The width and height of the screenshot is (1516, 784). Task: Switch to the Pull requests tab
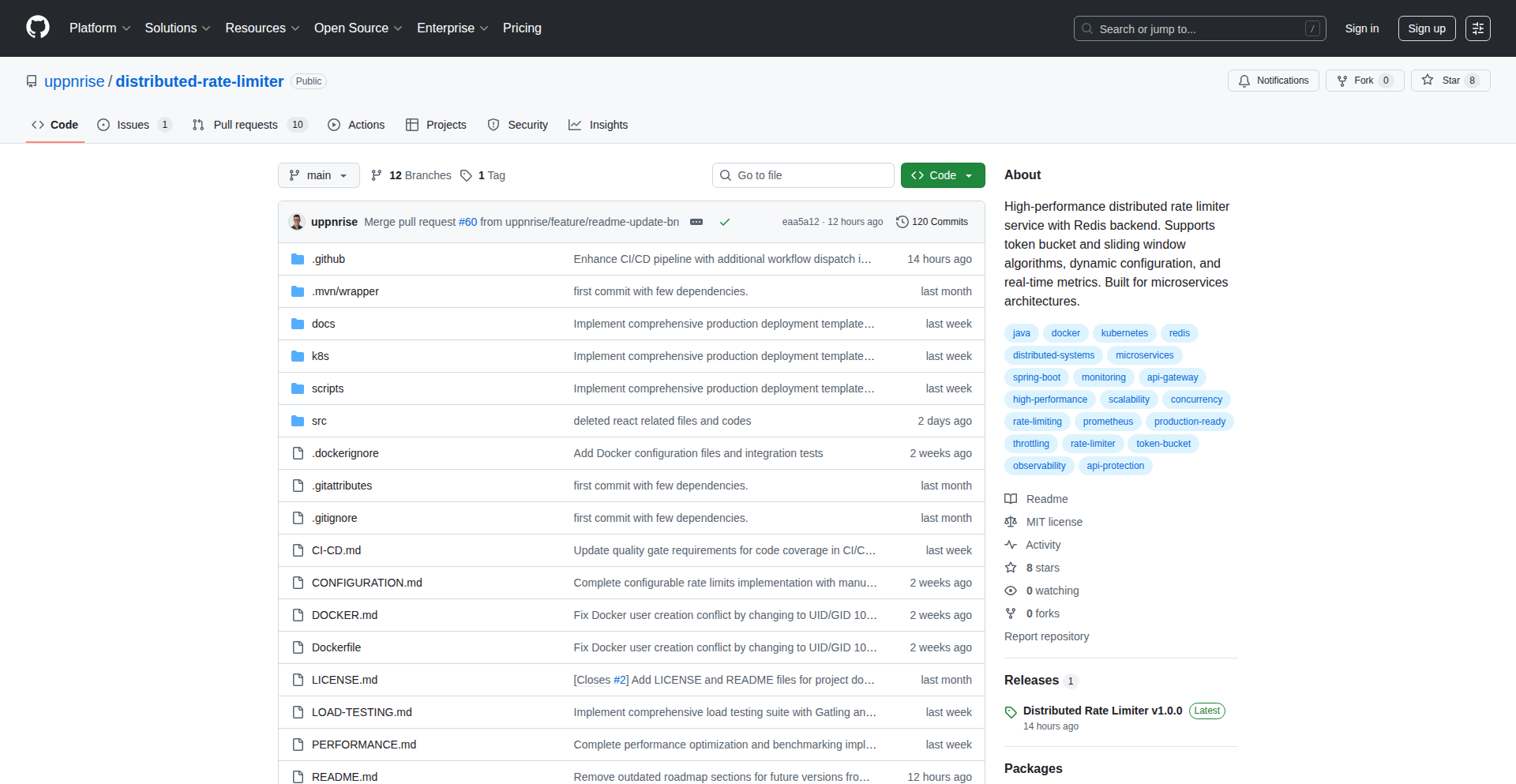coord(249,125)
